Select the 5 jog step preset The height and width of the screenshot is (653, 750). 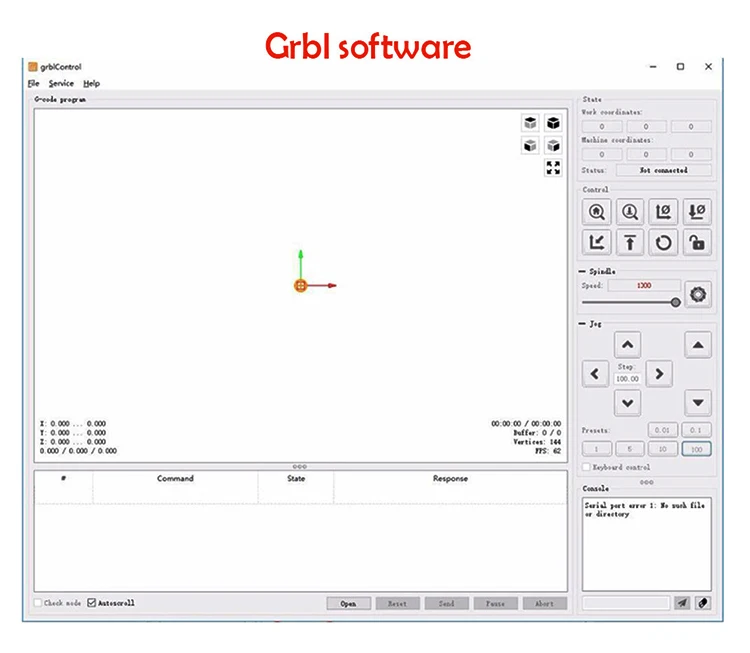coord(629,449)
